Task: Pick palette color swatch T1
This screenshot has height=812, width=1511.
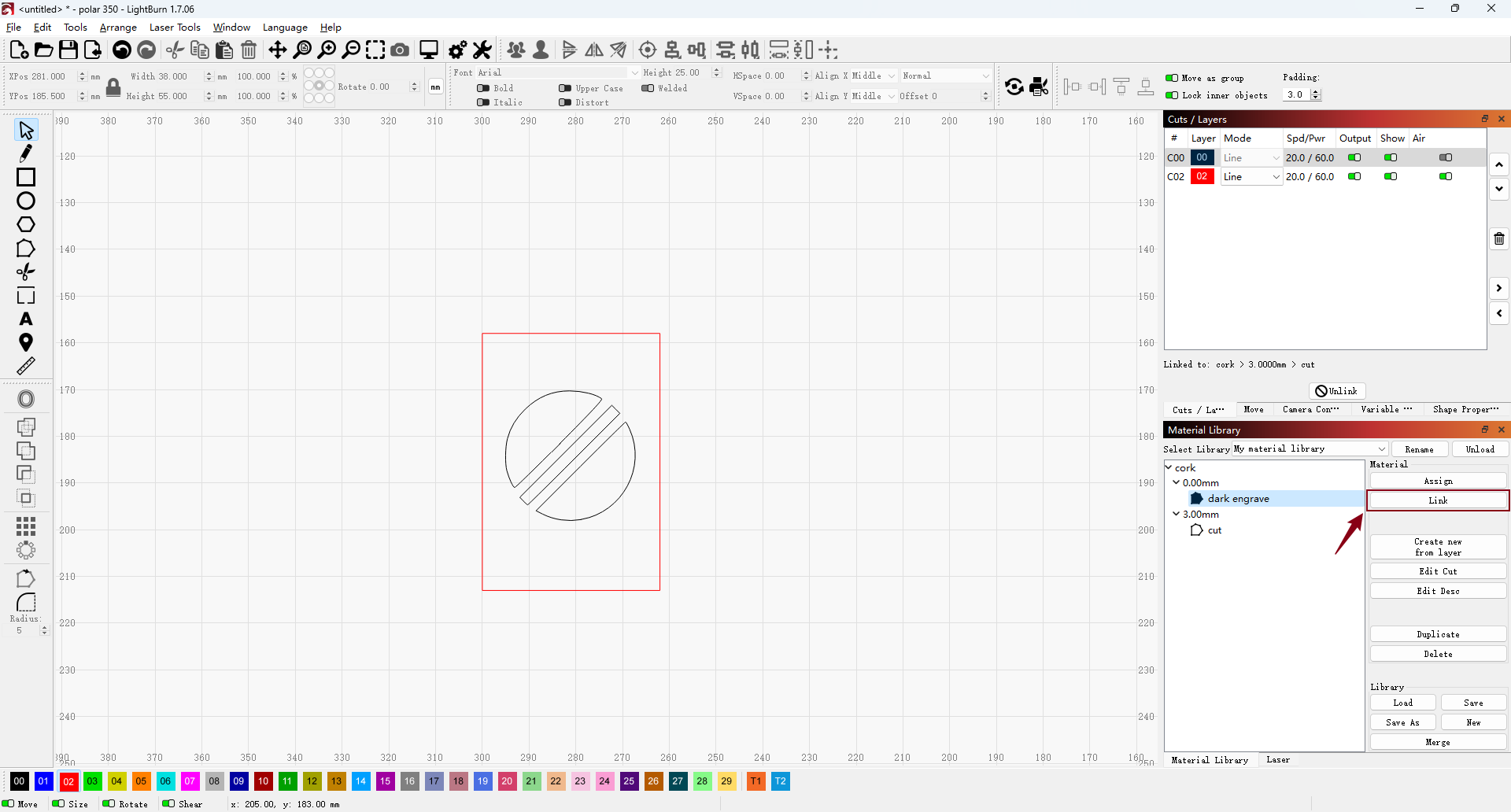Action: 755,781
